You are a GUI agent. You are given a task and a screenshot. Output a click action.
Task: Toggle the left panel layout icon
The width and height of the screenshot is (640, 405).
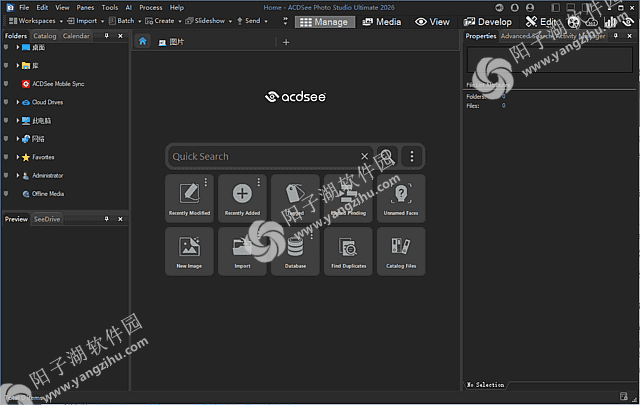point(556,7)
